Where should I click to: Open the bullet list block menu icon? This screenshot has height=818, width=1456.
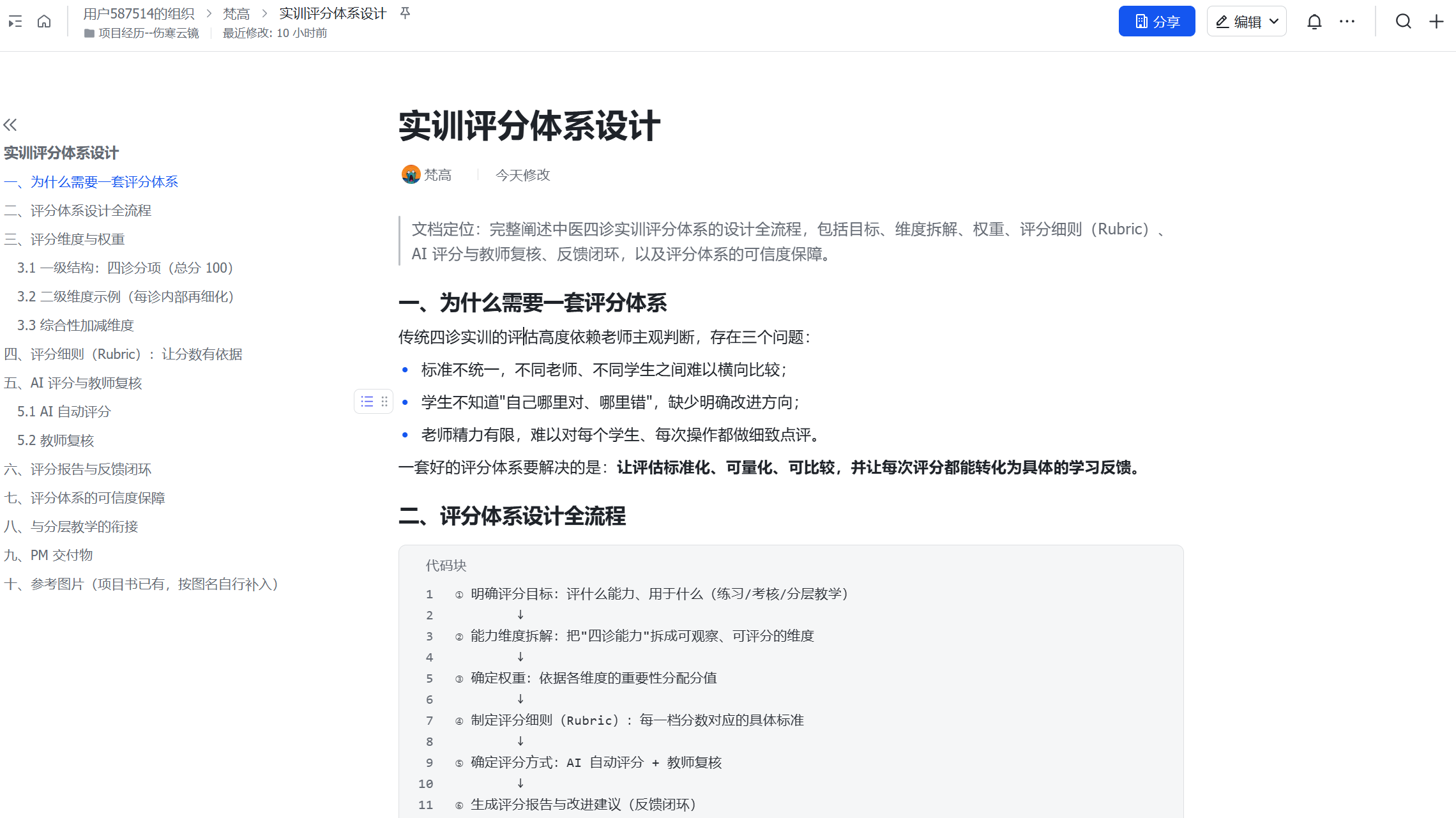(367, 402)
